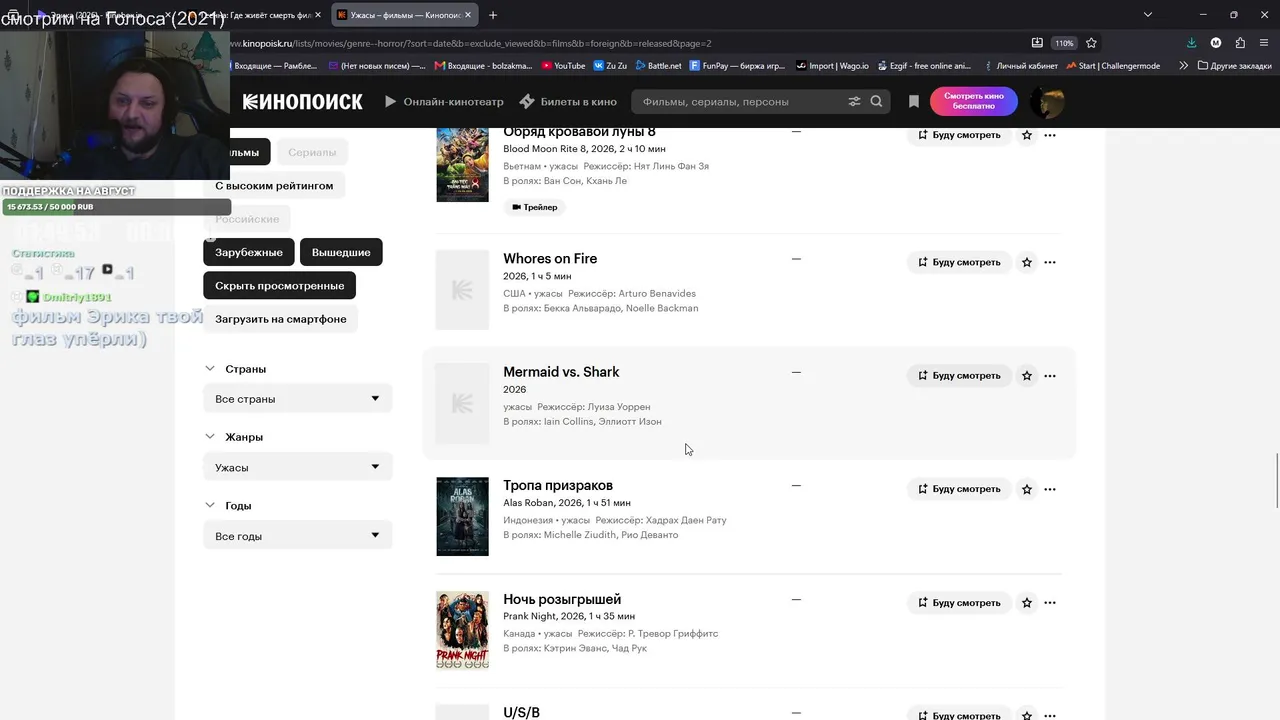Click the install-app icon in address bar
This screenshot has width=1280, height=720.
tap(1037, 43)
